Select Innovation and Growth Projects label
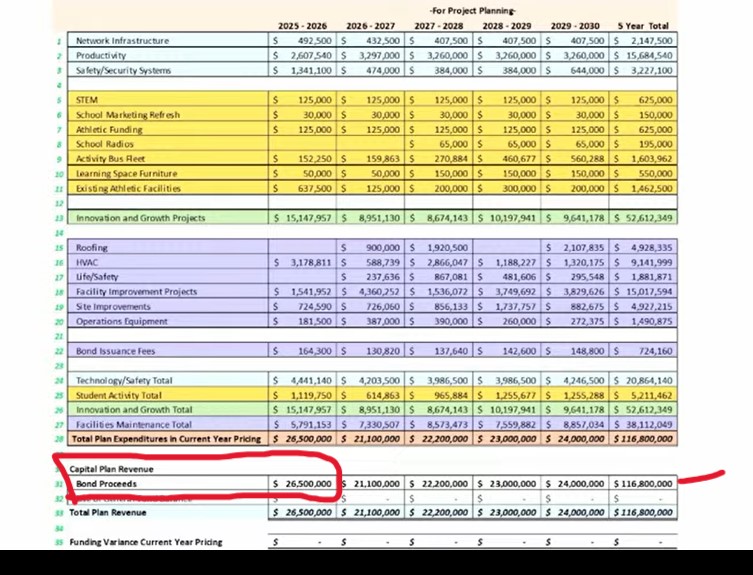753x575 pixels. pyautogui.click(x=140, y=218)
